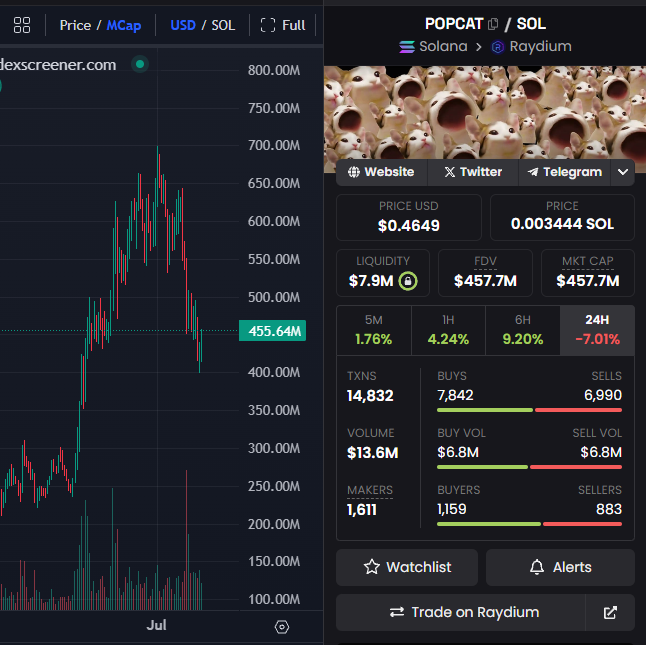Image resolution: width=646 pixels, height=645 pixels.
Task: Switch chart to Price mode
Action: (75, 26)
